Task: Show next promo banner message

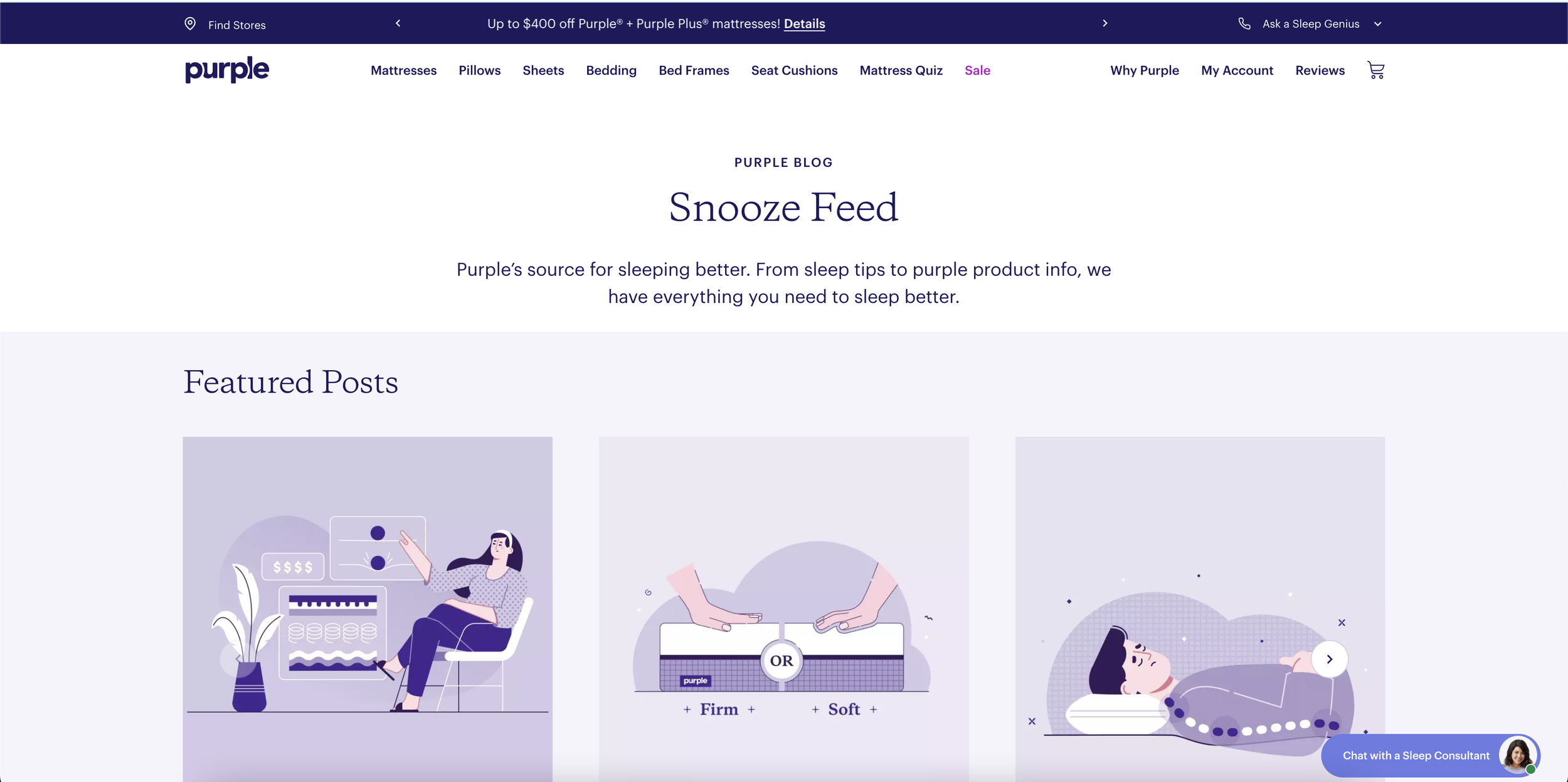Action: coord(1105,23)
